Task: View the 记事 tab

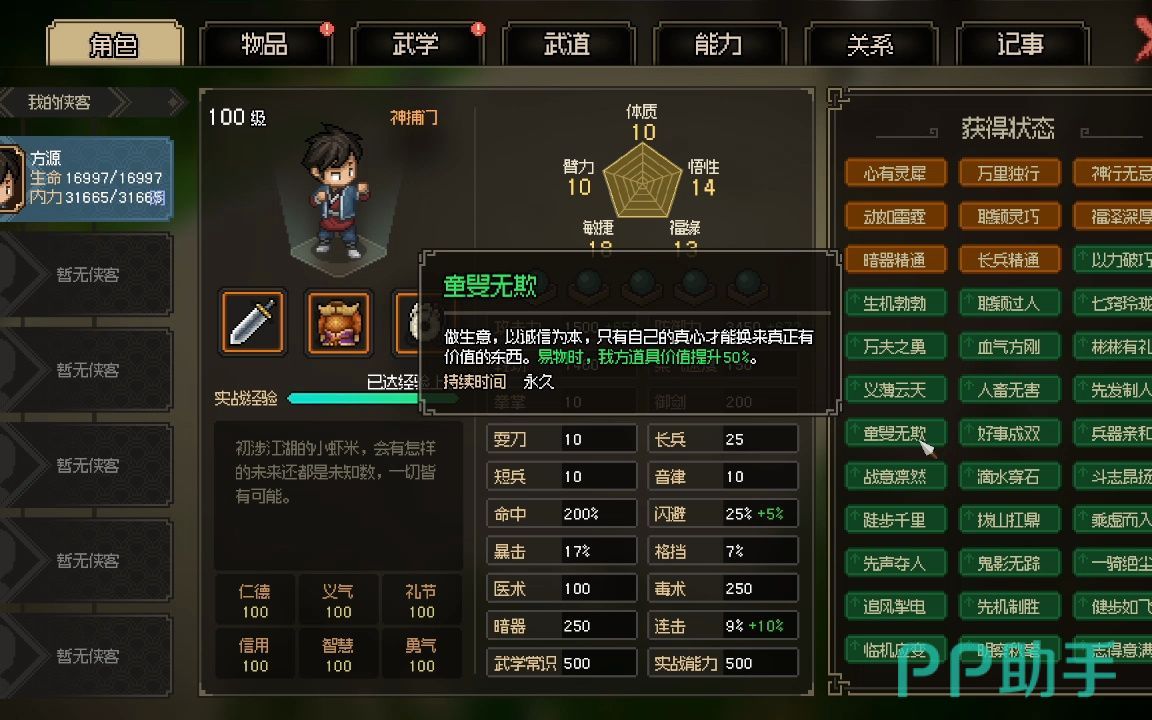Action: pyautogui.click(x=1021, y=44)
